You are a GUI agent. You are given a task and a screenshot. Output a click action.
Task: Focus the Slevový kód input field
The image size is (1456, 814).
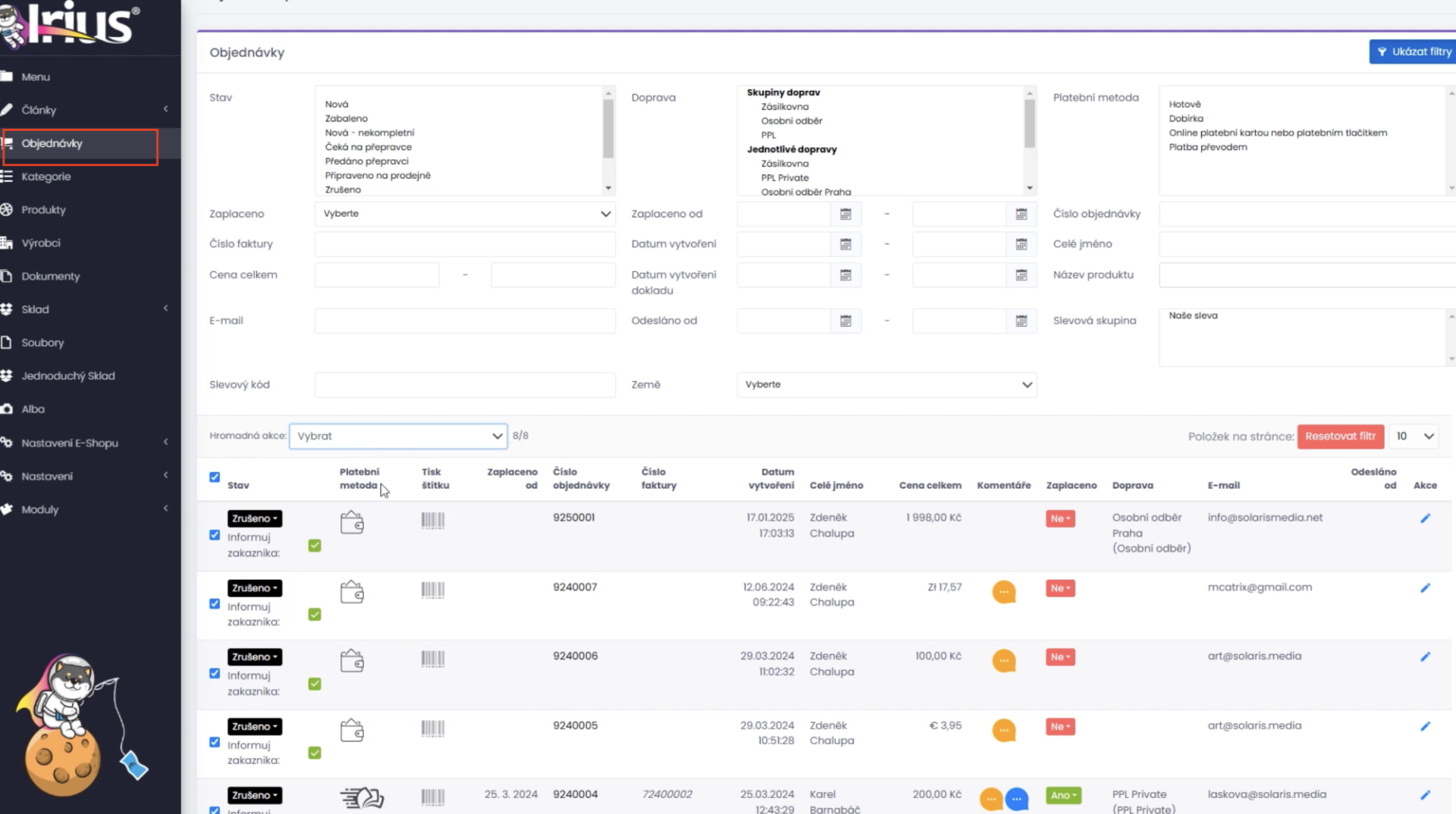click(465, 385)
